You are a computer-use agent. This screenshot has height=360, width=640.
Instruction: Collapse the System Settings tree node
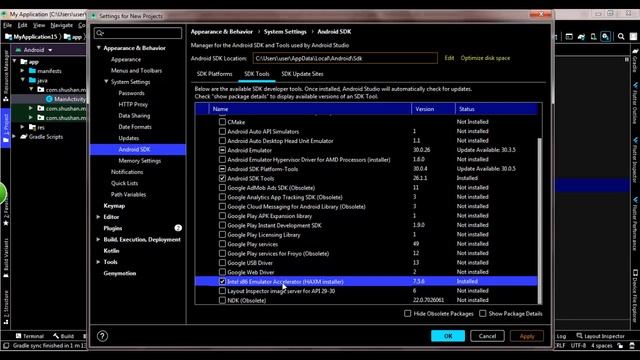click(x=106, y=82)
